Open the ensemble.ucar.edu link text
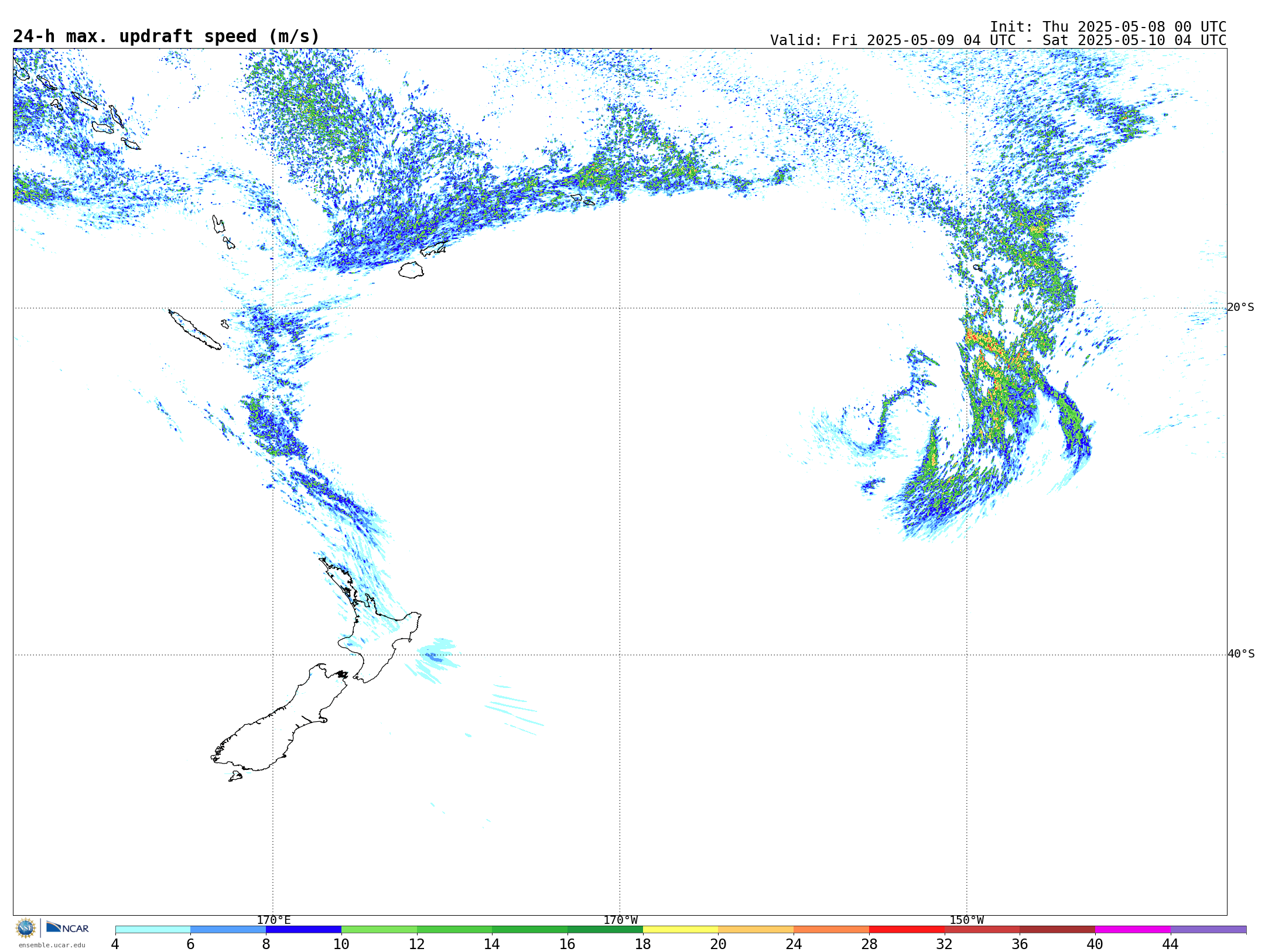The image size is (1265, 952). click(x=52, y=945)
